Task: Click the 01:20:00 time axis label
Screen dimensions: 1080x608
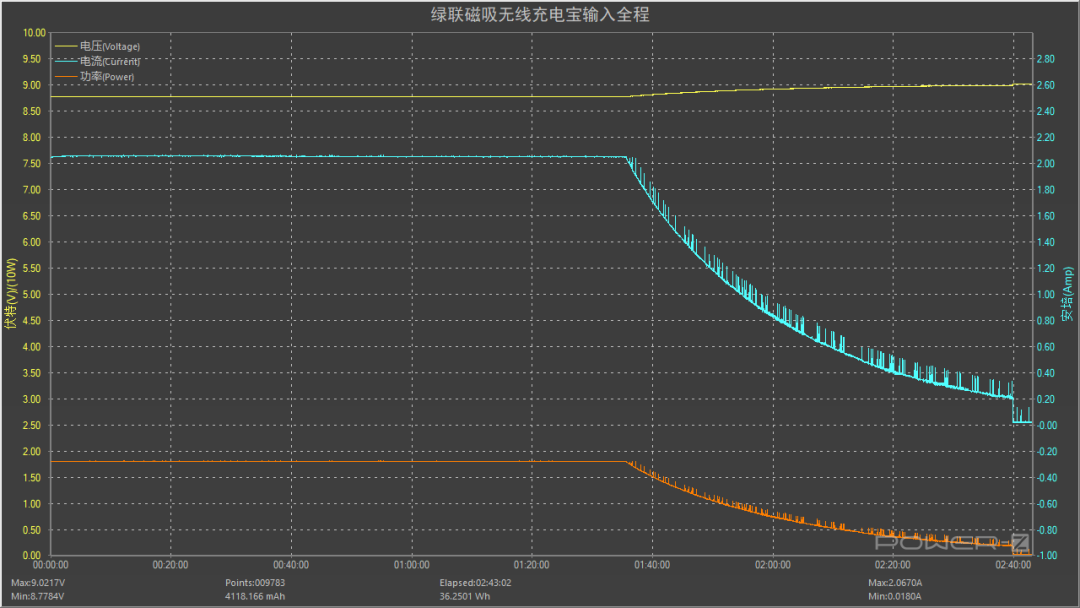Action: tap(532, 565)
